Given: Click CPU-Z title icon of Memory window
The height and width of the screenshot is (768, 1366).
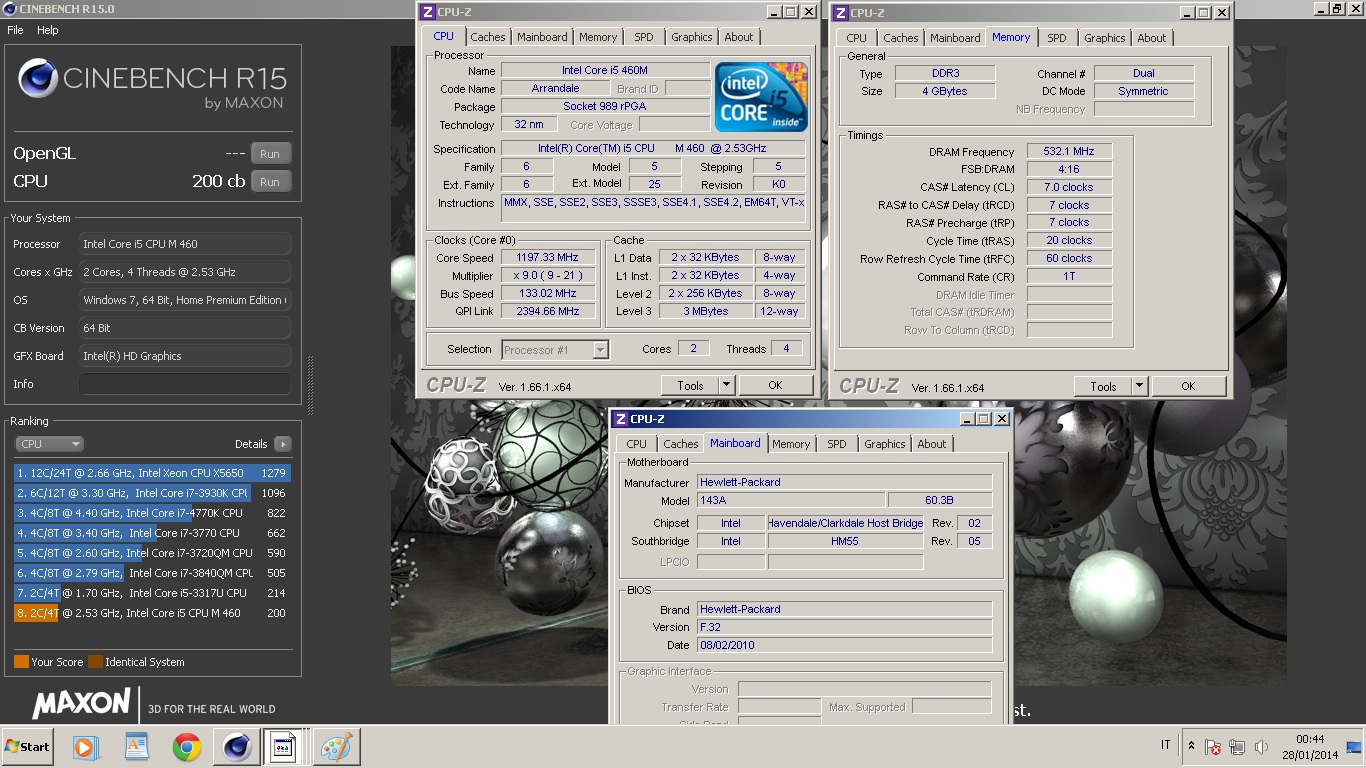Looking at the screenshot, I should click(840, 13).
